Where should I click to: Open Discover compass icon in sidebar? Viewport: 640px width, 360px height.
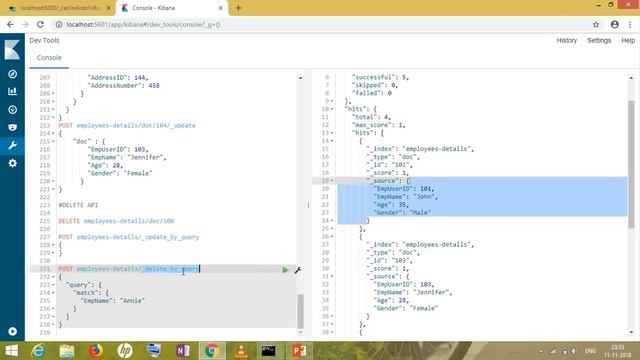12,74
